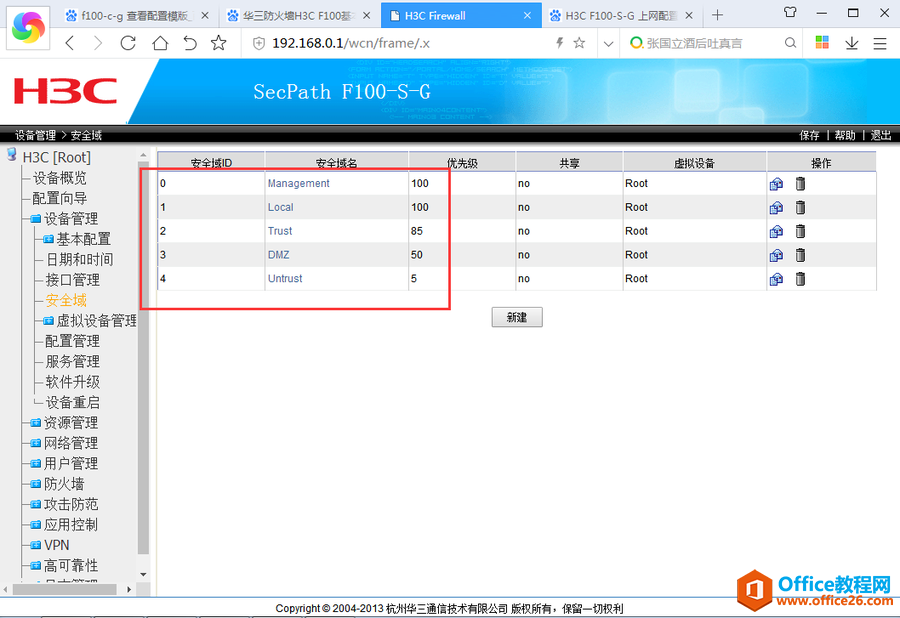Image resolution: width=900 pixels, height=618 pixels.
Task: Expand the 用户管理 tree node
Action: click(x=36, y=464)
